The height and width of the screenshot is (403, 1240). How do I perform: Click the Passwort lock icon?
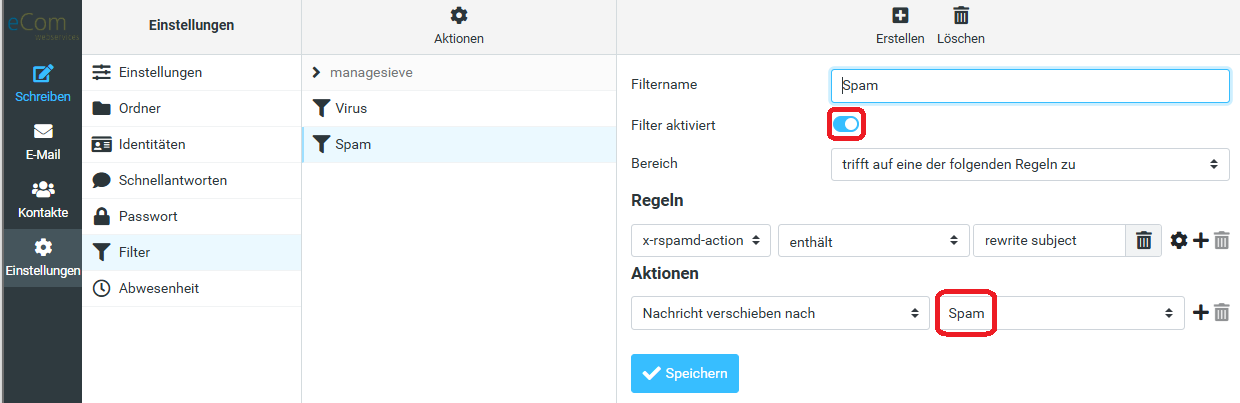(102, 216)
